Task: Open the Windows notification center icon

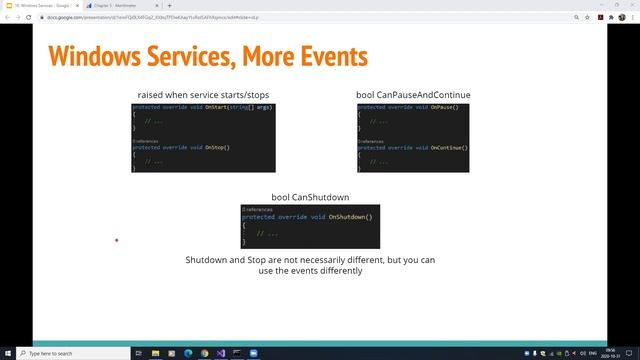Action: point(629,353)
